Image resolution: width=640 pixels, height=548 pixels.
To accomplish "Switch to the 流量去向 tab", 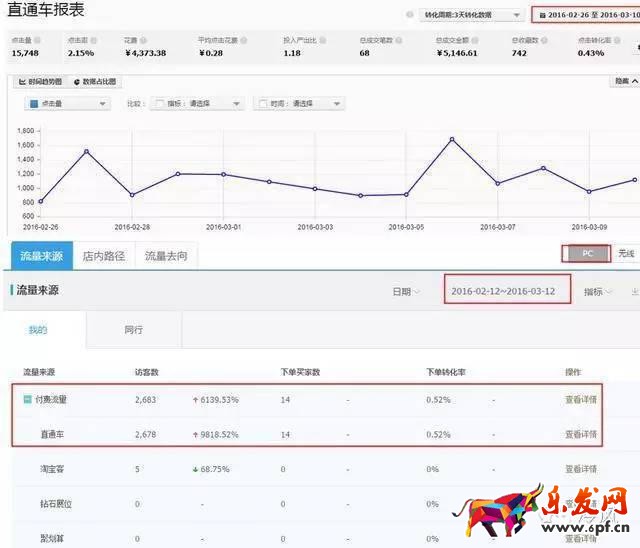I will 166,256.
